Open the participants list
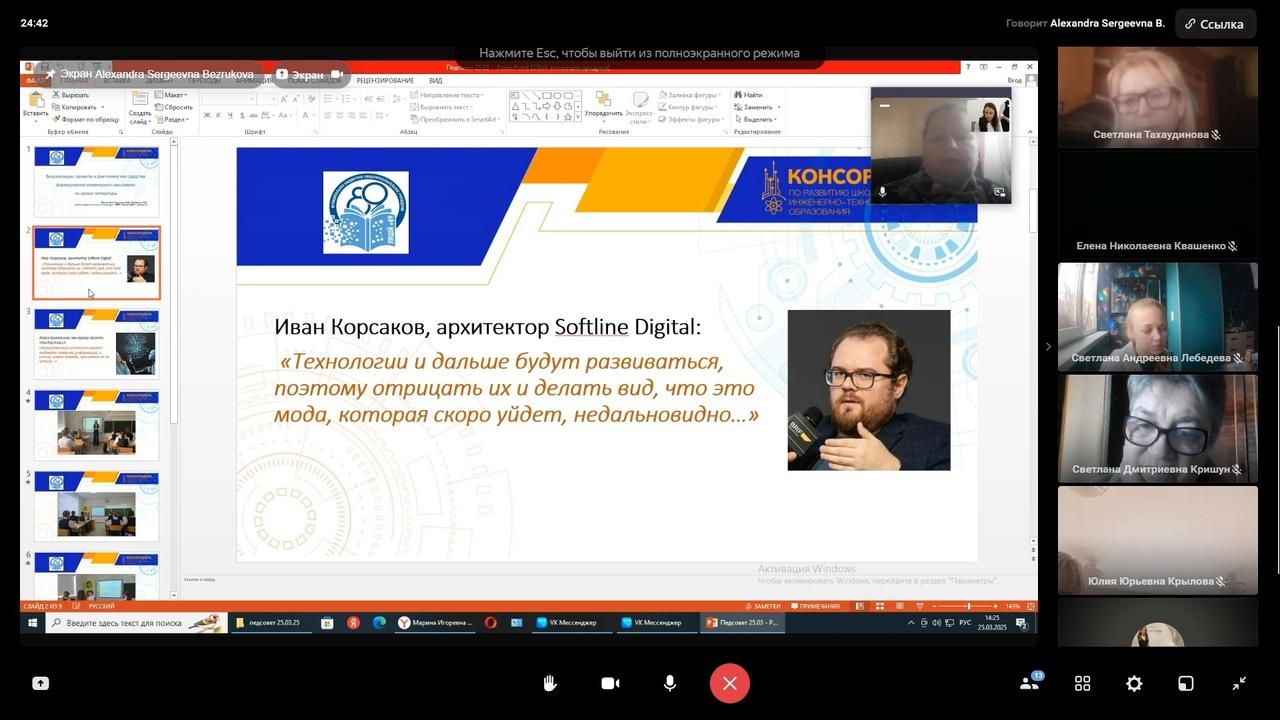The image size is (1280, 720). (1030, 682)
